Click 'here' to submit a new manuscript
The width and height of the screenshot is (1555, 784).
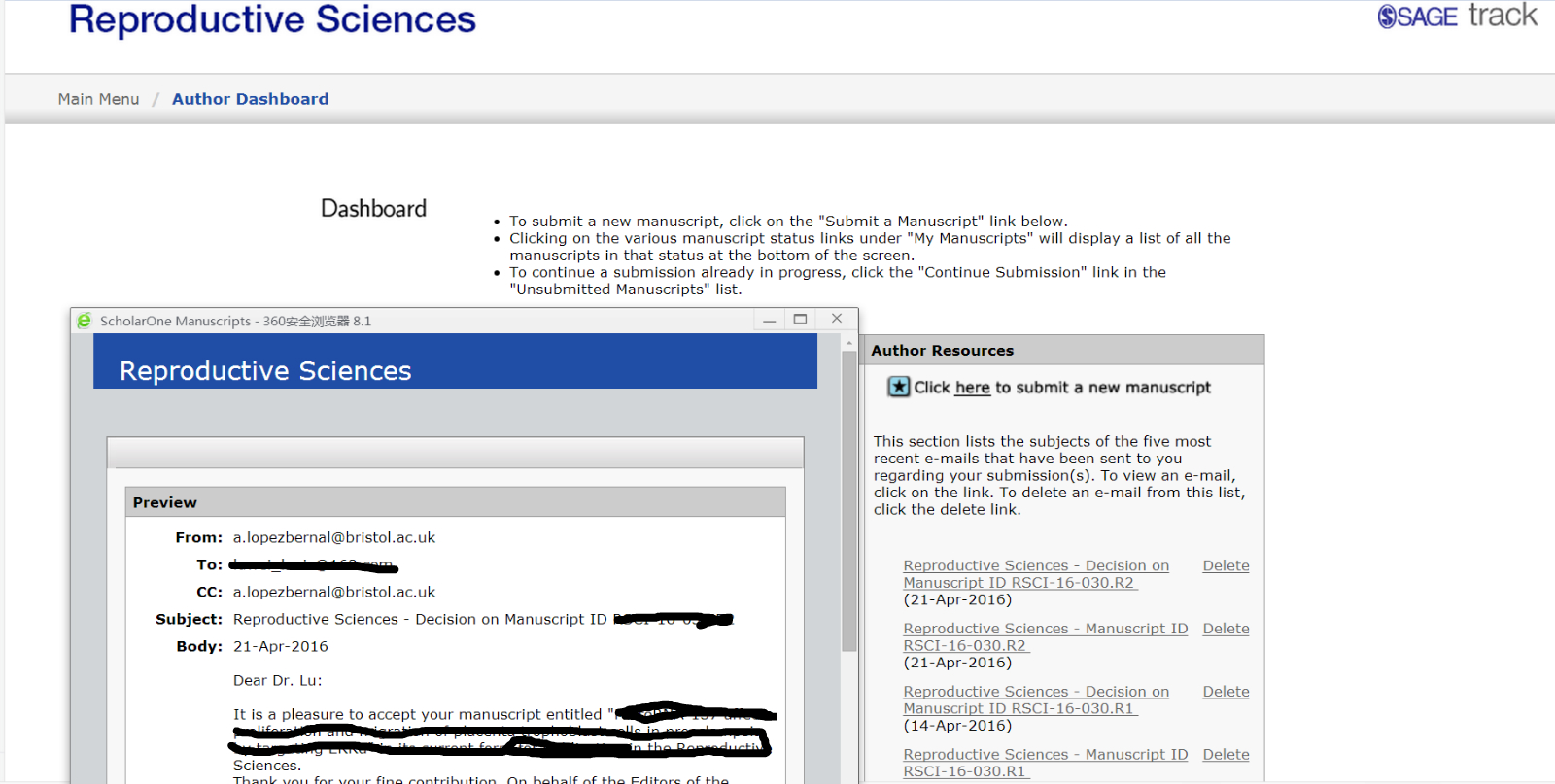click(972, 388)
